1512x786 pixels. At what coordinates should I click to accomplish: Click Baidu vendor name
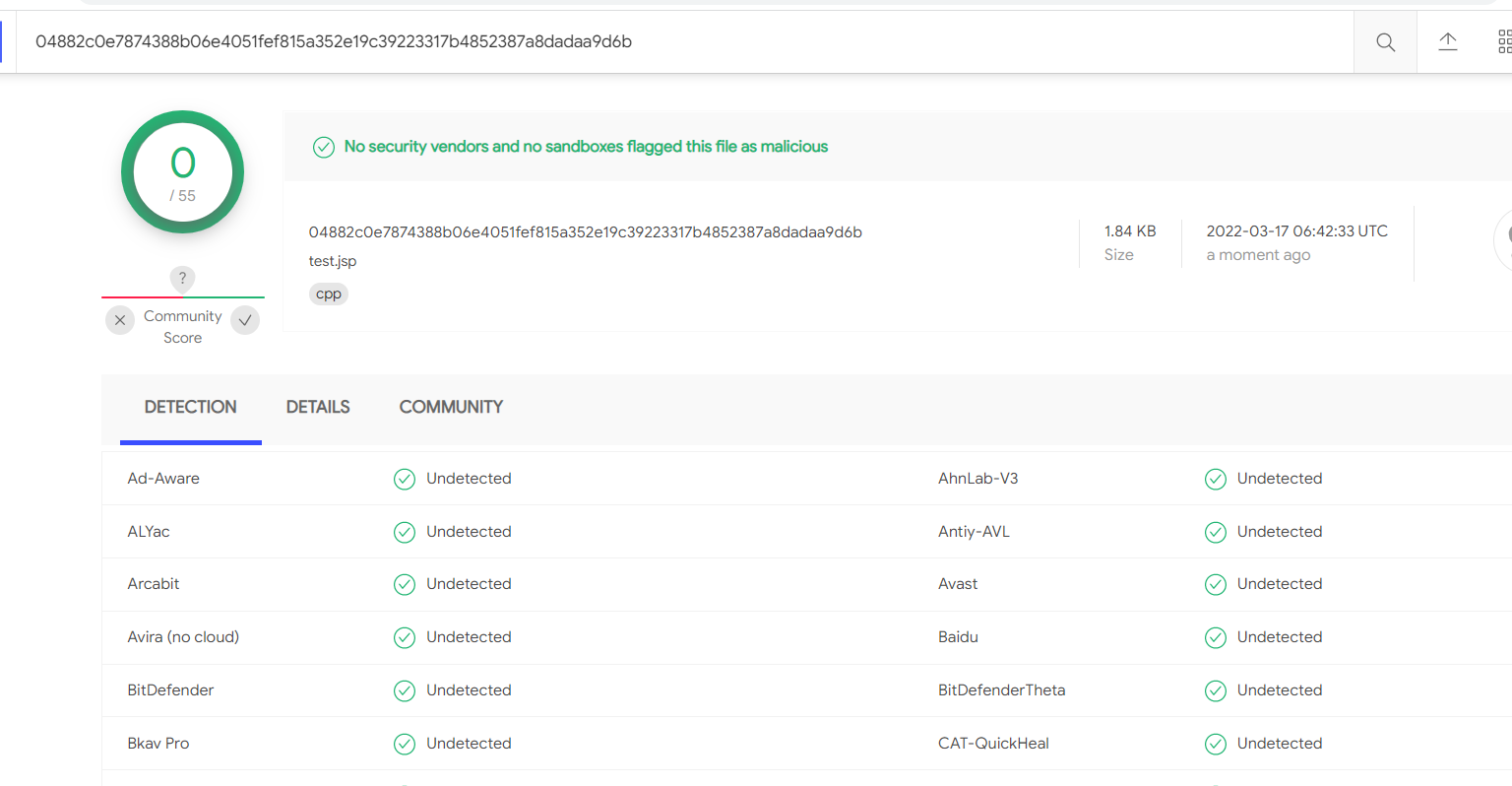958,637
